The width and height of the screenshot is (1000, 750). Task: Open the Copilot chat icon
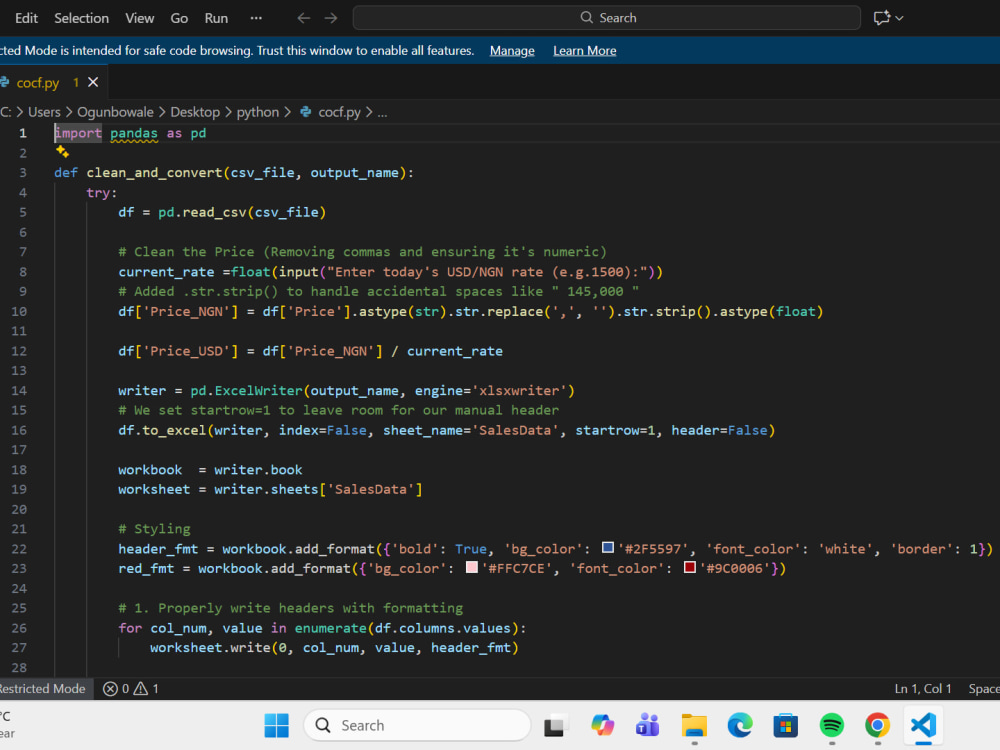tap(881, 18)
